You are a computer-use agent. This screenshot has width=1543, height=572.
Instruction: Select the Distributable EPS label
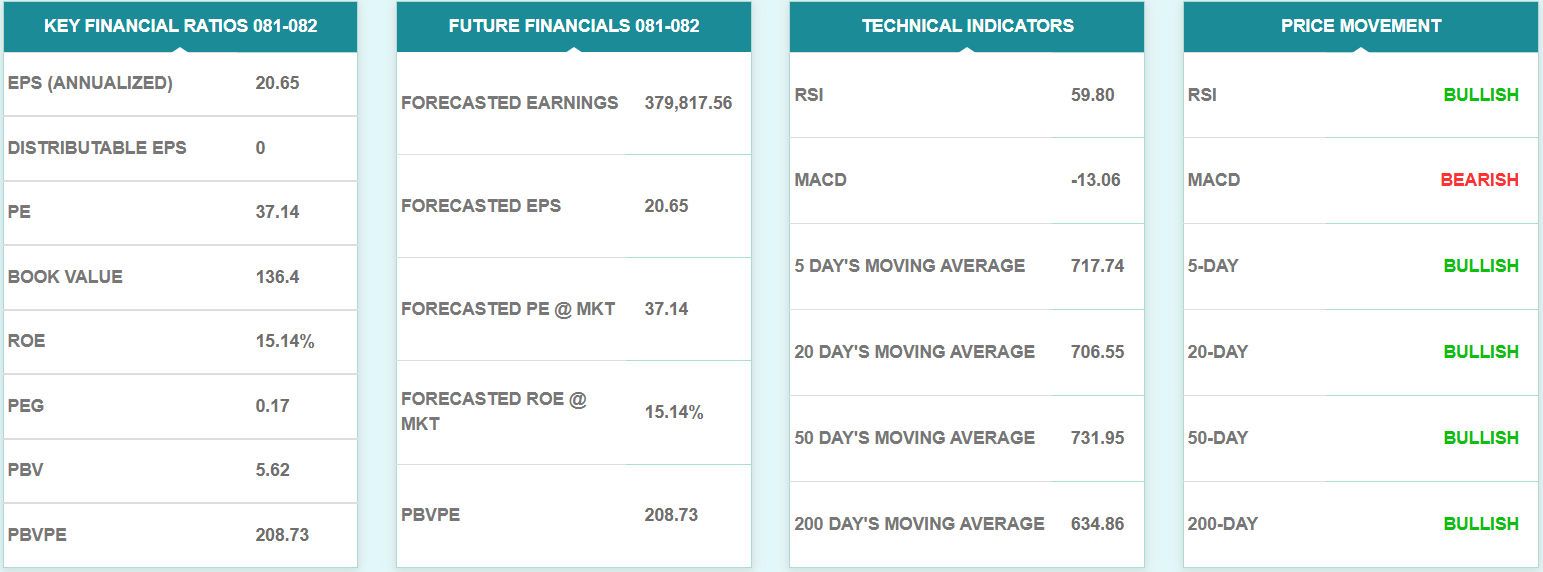[x=97, y=148]
